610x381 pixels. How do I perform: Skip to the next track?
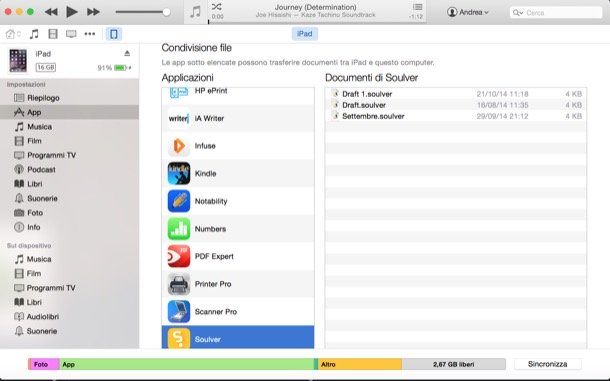coord(93,12)
